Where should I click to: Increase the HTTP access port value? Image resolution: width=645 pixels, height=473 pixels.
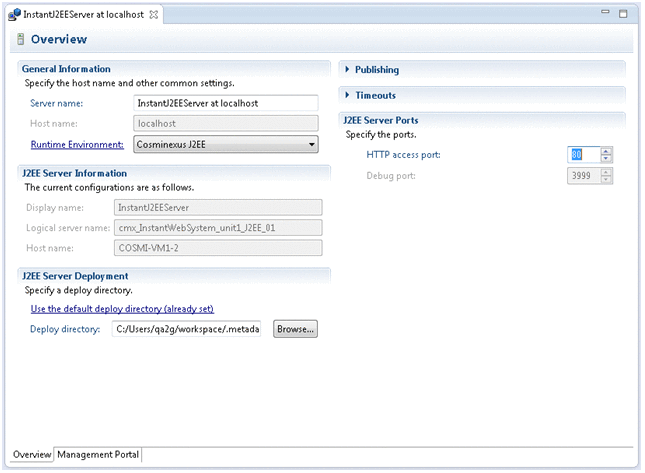[607, 151]
